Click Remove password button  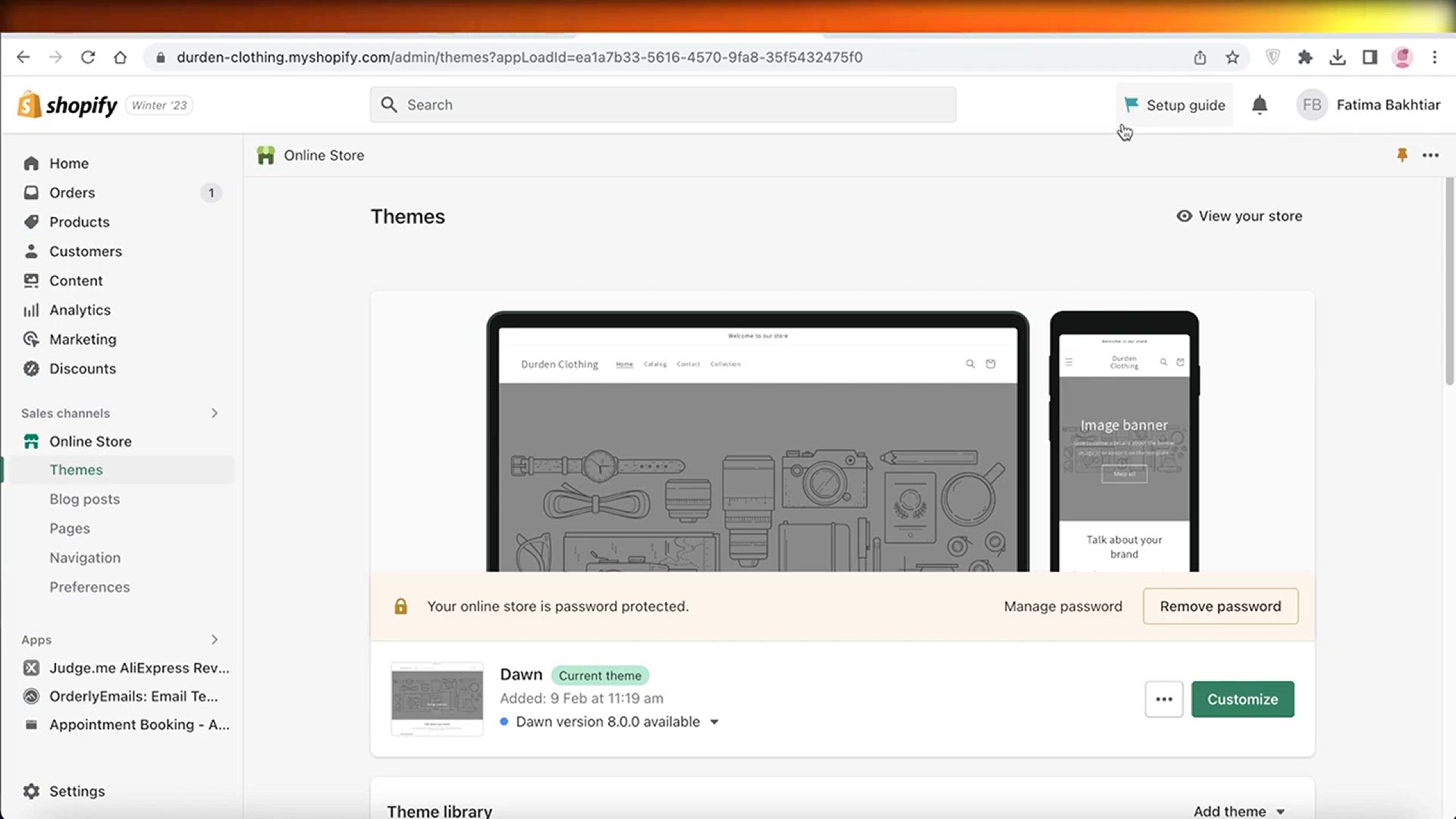click(x=1220, y=606)
